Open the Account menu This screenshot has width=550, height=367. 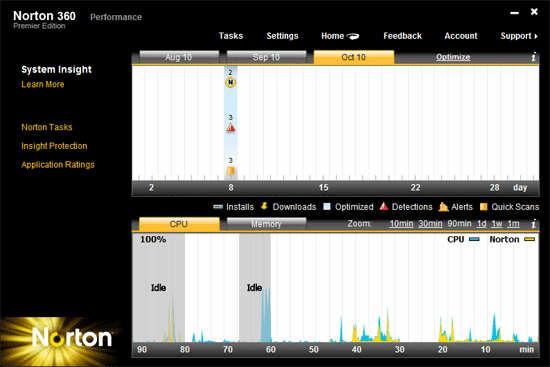461,36
